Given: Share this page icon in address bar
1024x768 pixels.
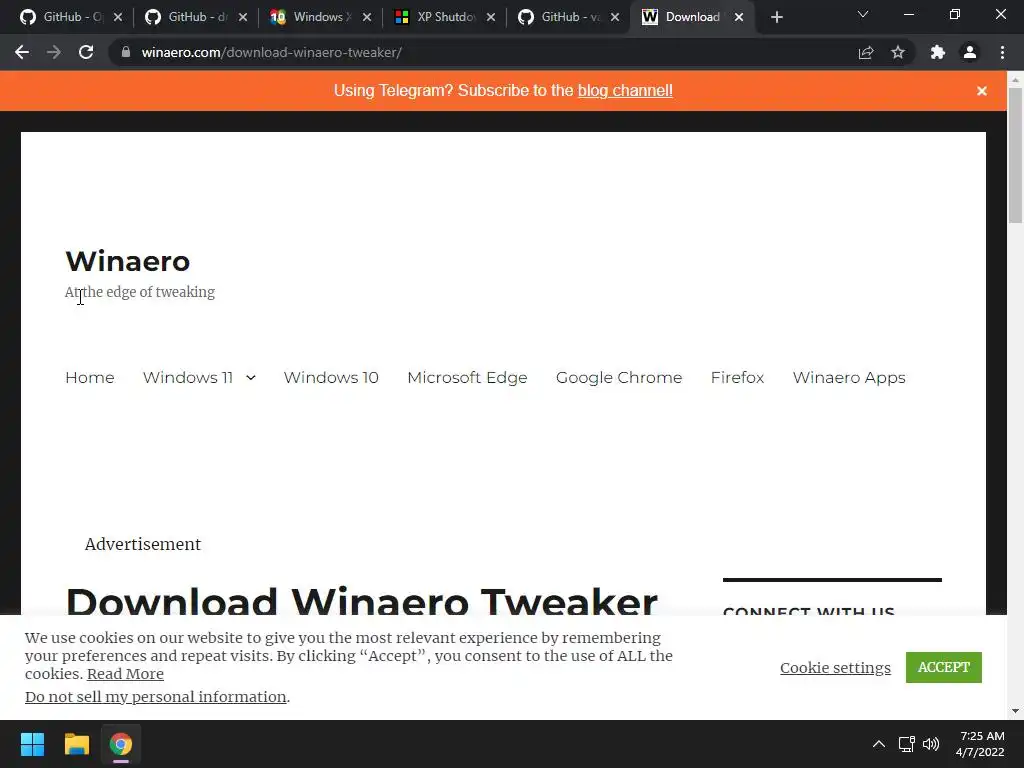Looking at the screenshot, I should coord(866,52).
